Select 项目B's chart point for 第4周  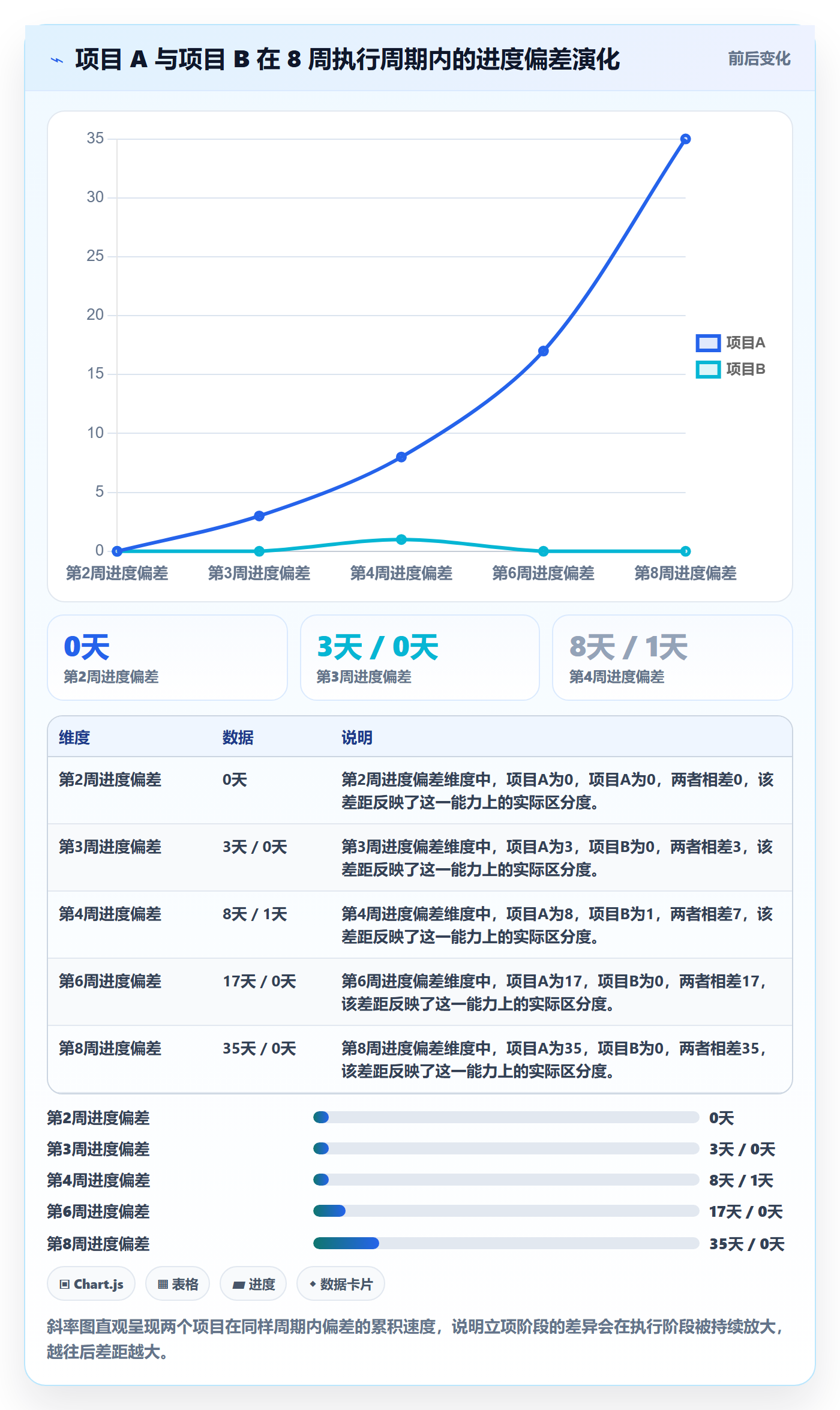[x=401, y=539]
